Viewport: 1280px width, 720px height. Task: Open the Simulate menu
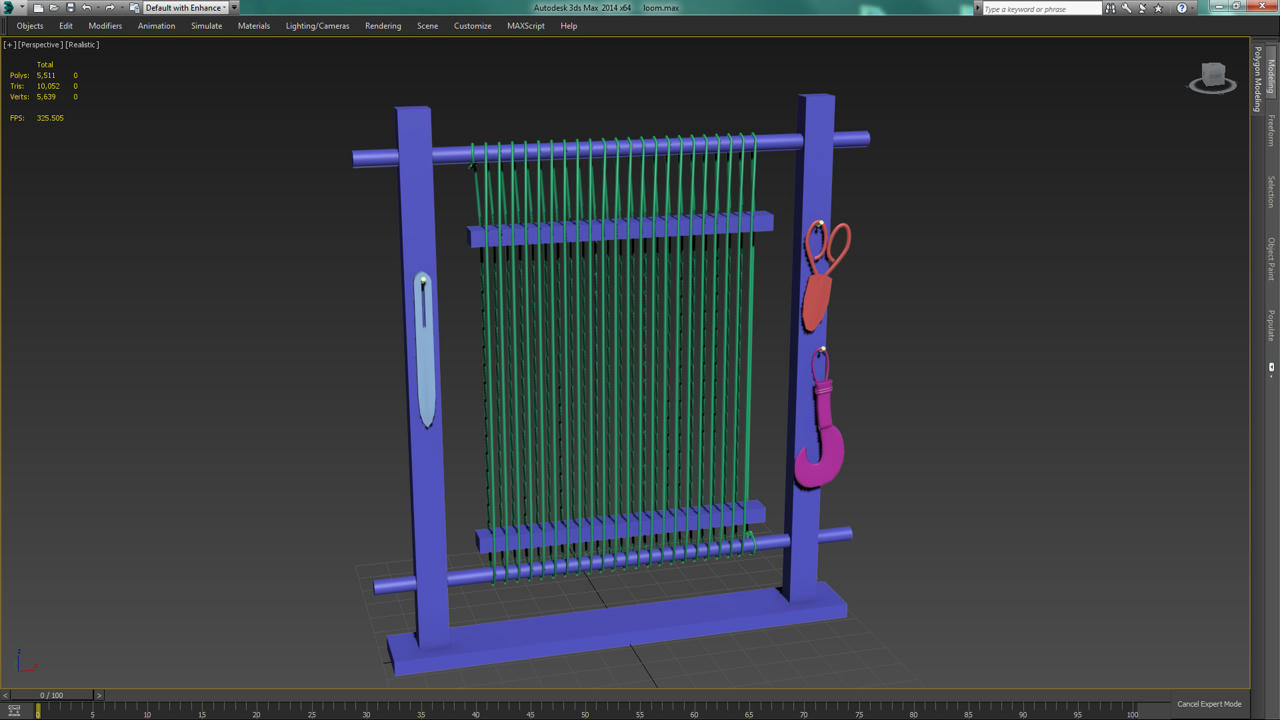pos(207,26)
